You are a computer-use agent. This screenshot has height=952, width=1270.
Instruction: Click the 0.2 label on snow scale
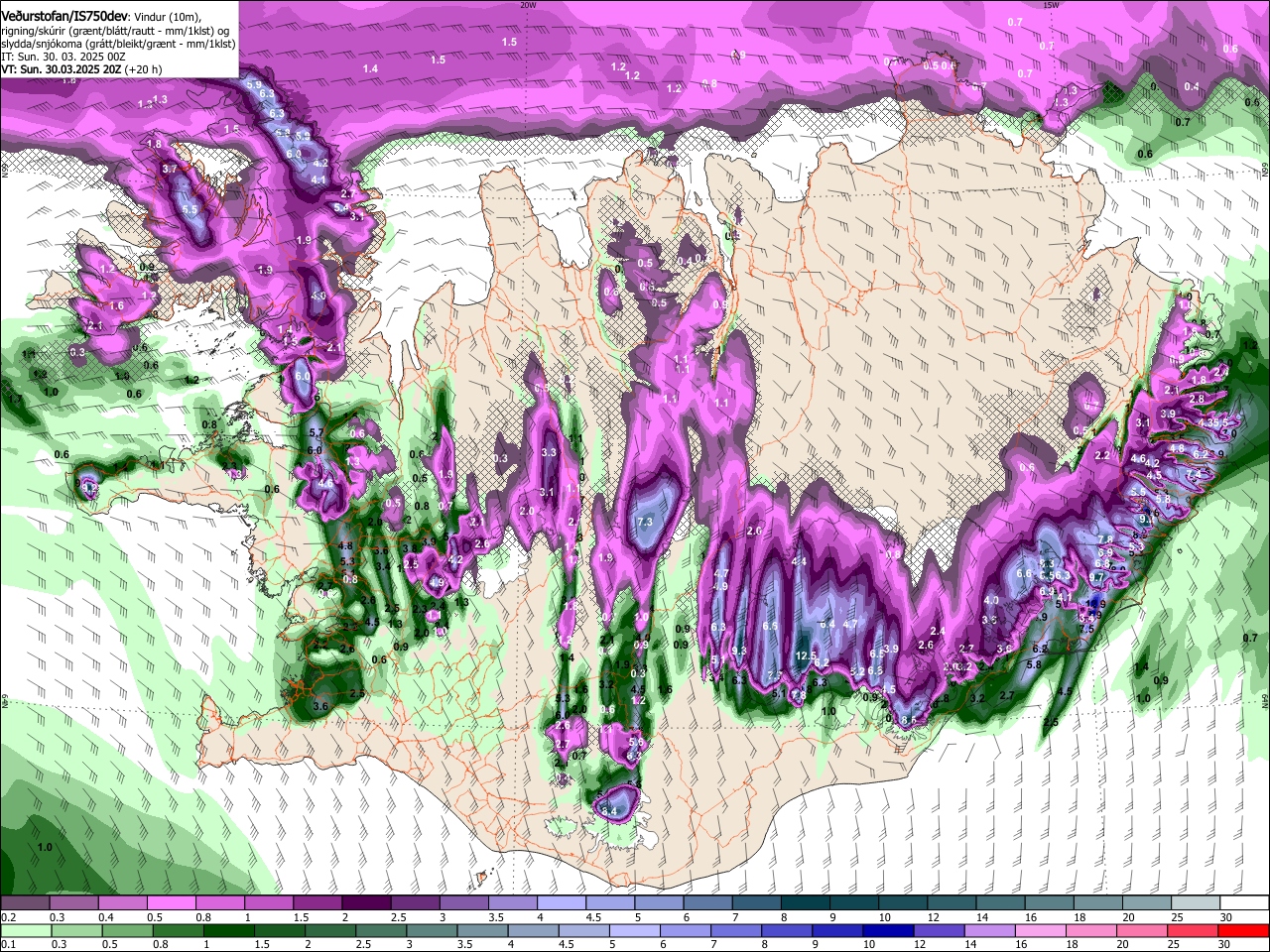click(x=9, y=917)
